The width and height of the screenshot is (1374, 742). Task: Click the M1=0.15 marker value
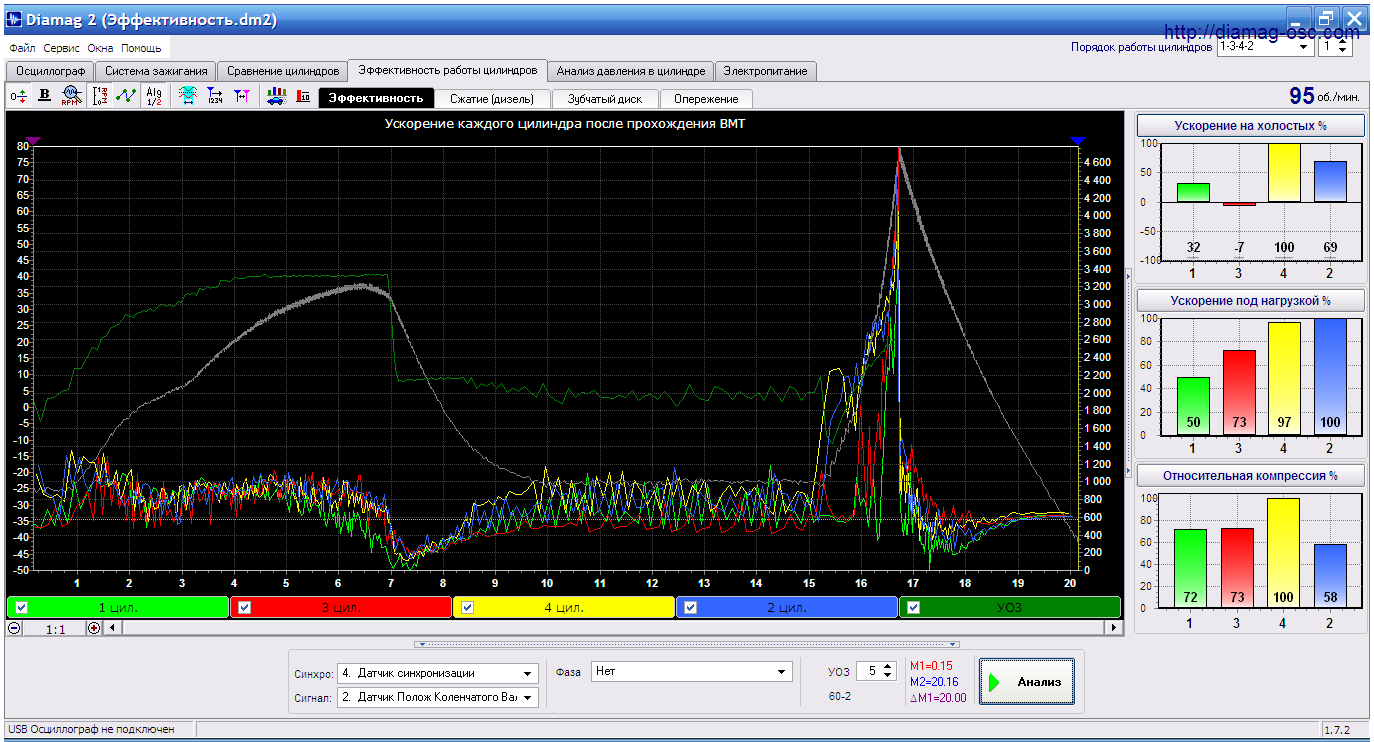point(931,666)
